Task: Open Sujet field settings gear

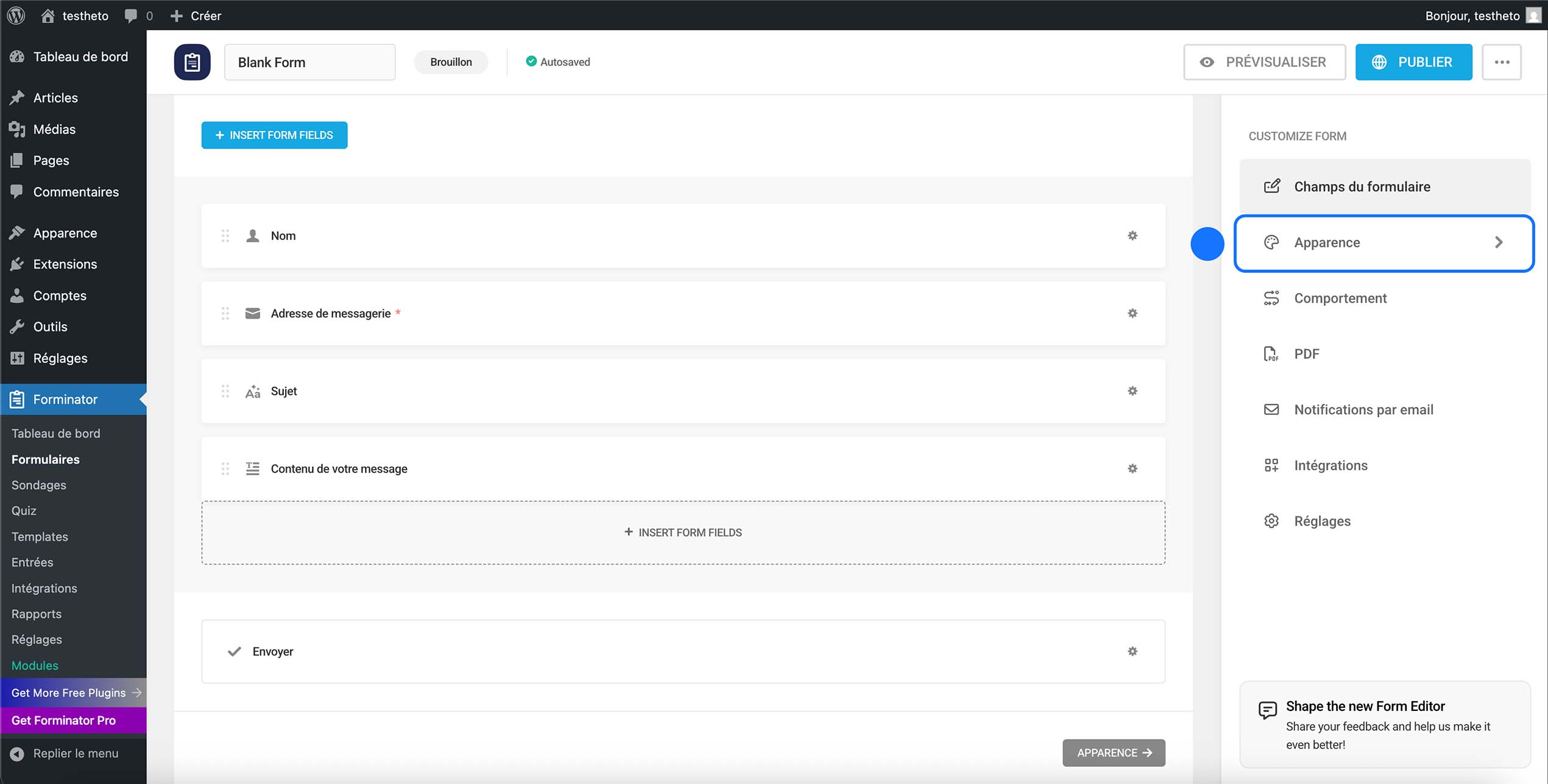Action: pos(1132,391)
